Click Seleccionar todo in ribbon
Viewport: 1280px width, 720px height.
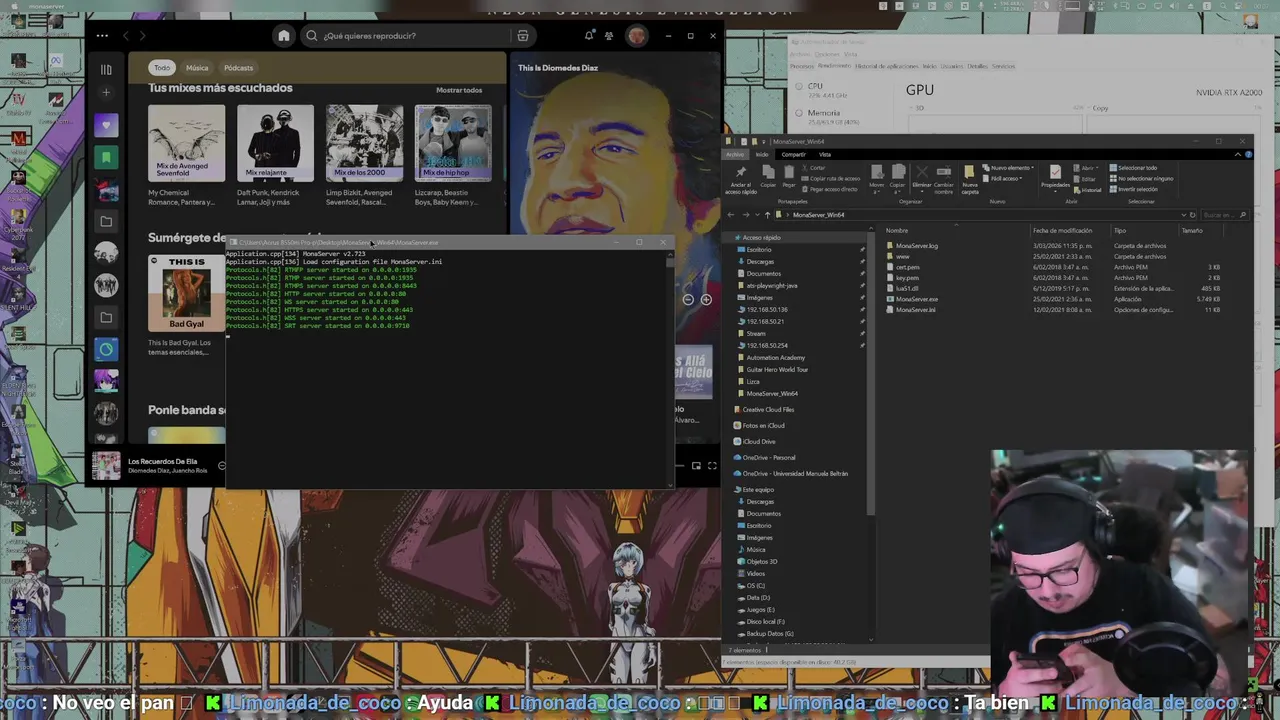[1133, 168]
